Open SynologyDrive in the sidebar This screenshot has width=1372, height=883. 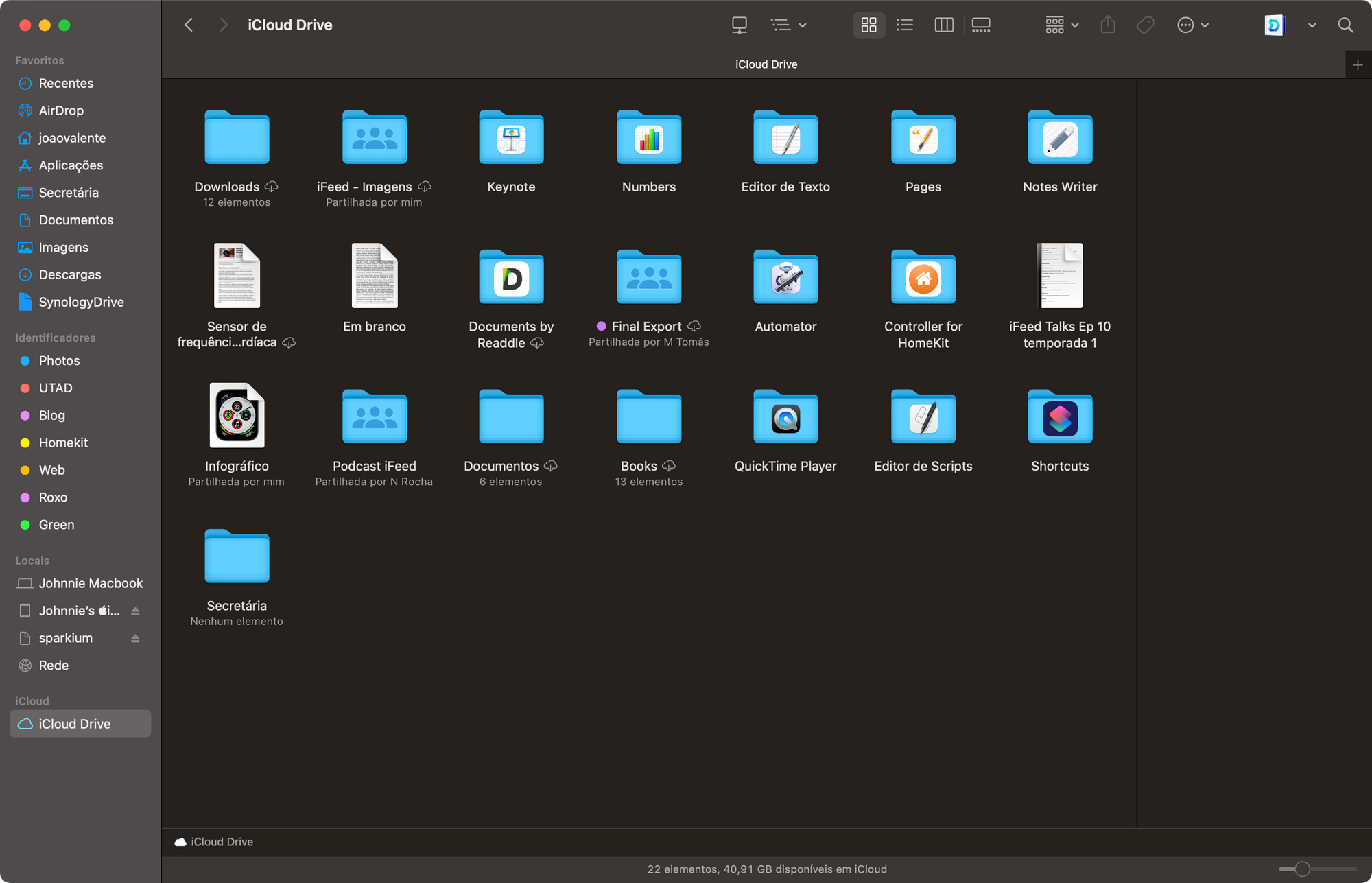click(80, 303)
